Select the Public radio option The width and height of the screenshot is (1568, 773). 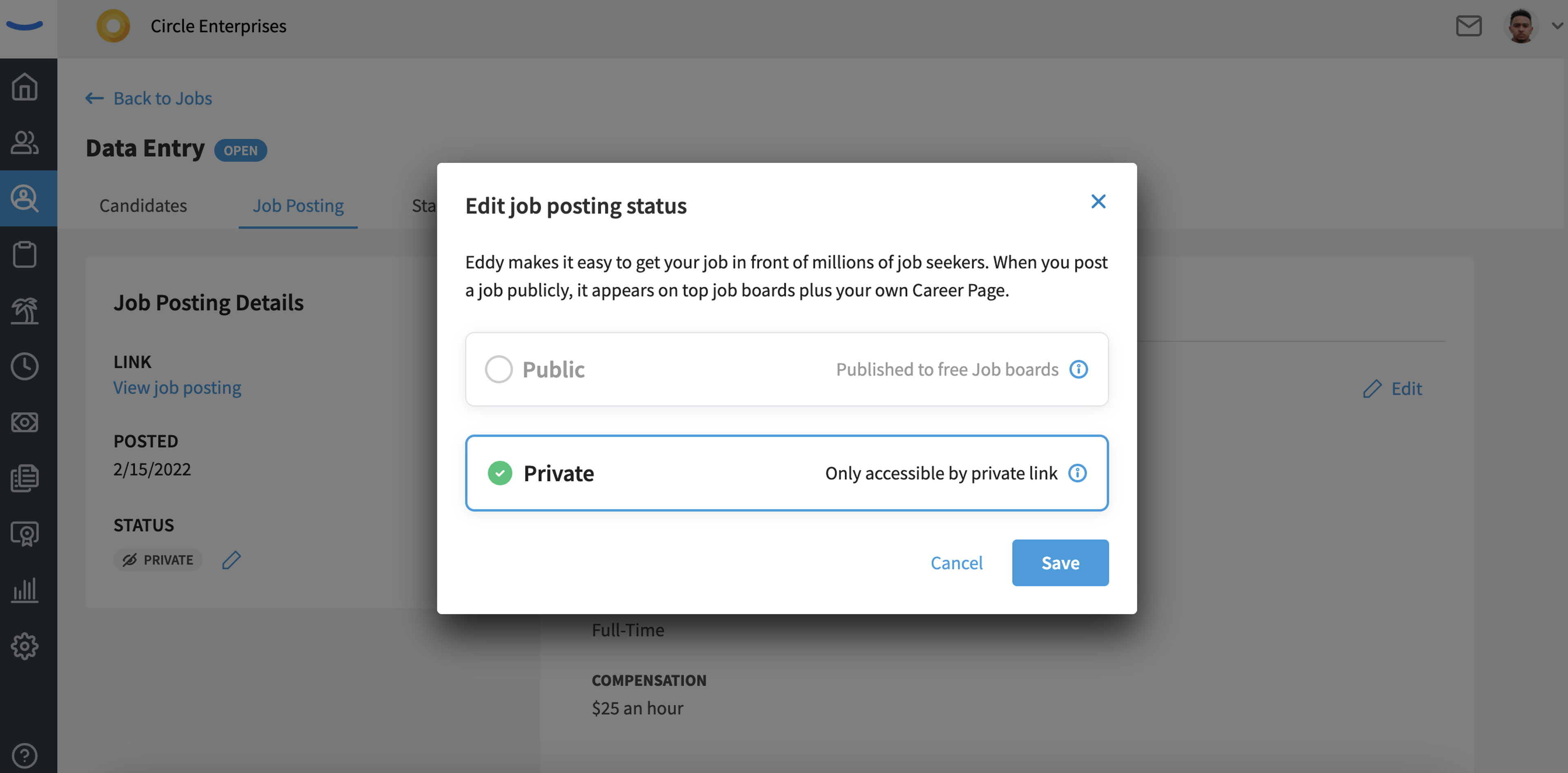click(x=786, y=369)
